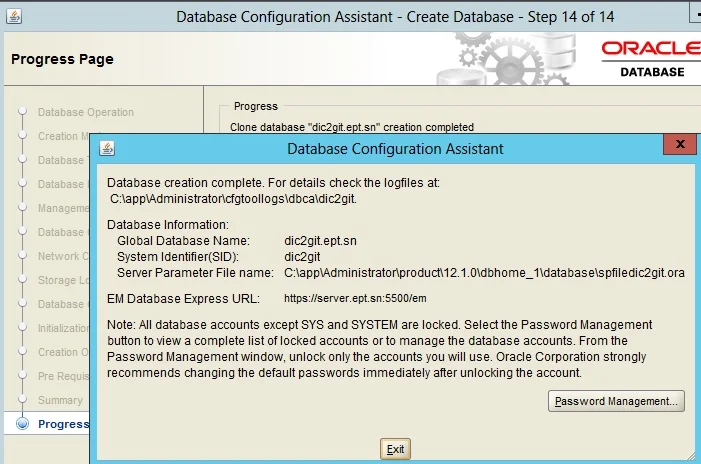Select the Network Configuration step
The image size is (701, 464).
point(63,256)
